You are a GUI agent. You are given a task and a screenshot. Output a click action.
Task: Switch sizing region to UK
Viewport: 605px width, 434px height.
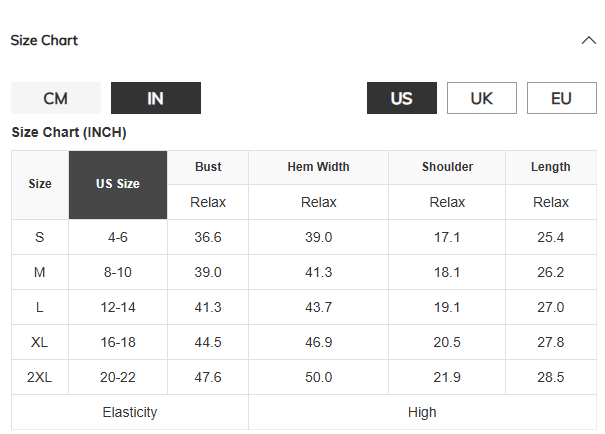[481, 98]
